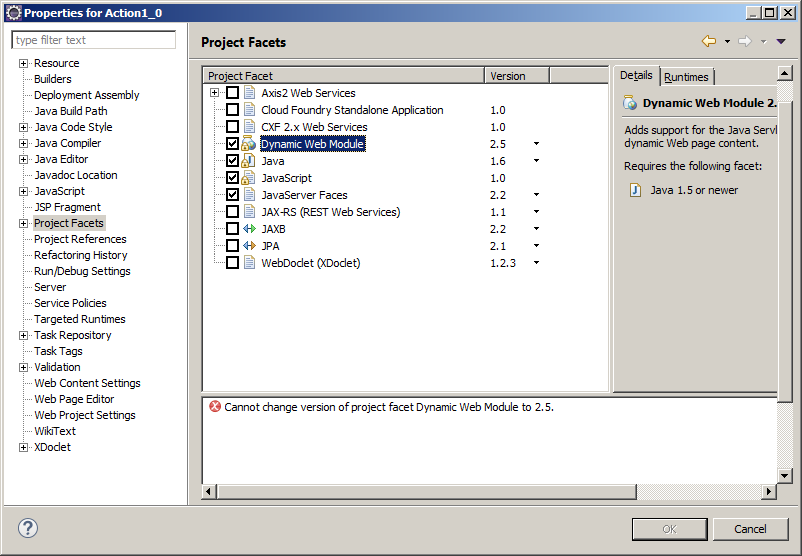
Task: Check the JPA facet checkbox
Action: 232,246
